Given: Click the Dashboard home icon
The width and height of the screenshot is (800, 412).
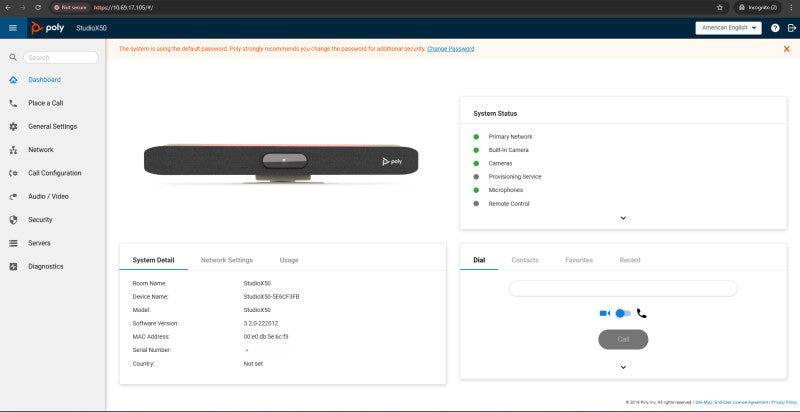Looking at the screenshot, I should pyautogui.click(x=13, y=80).
